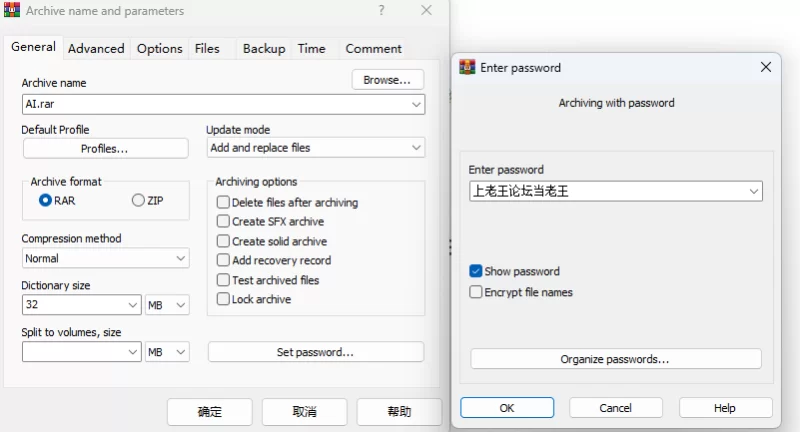This screenshot has width=800, height=432.
Task: Open the password history dropdown arrow
Action: [x=754, y=191]
